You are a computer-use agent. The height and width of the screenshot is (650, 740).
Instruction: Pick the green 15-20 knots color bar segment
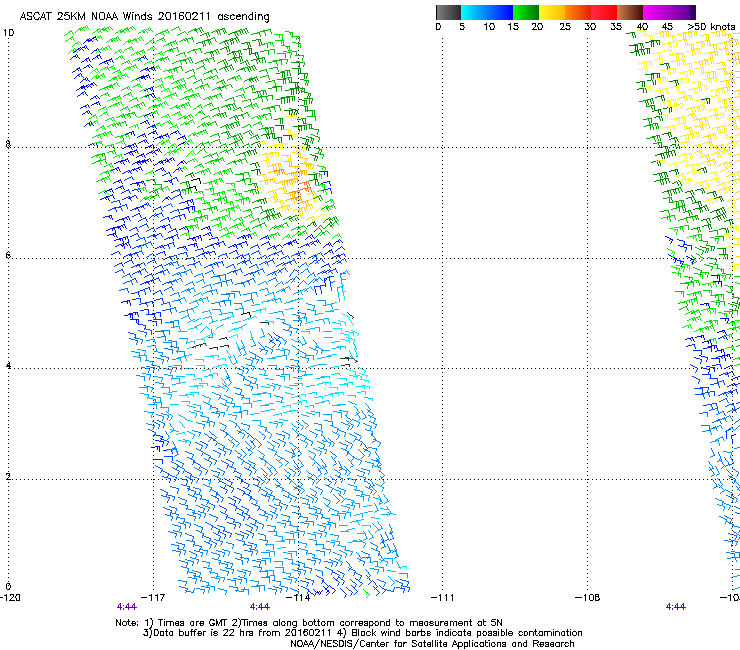pyautogui.click(x=526, y=12)
